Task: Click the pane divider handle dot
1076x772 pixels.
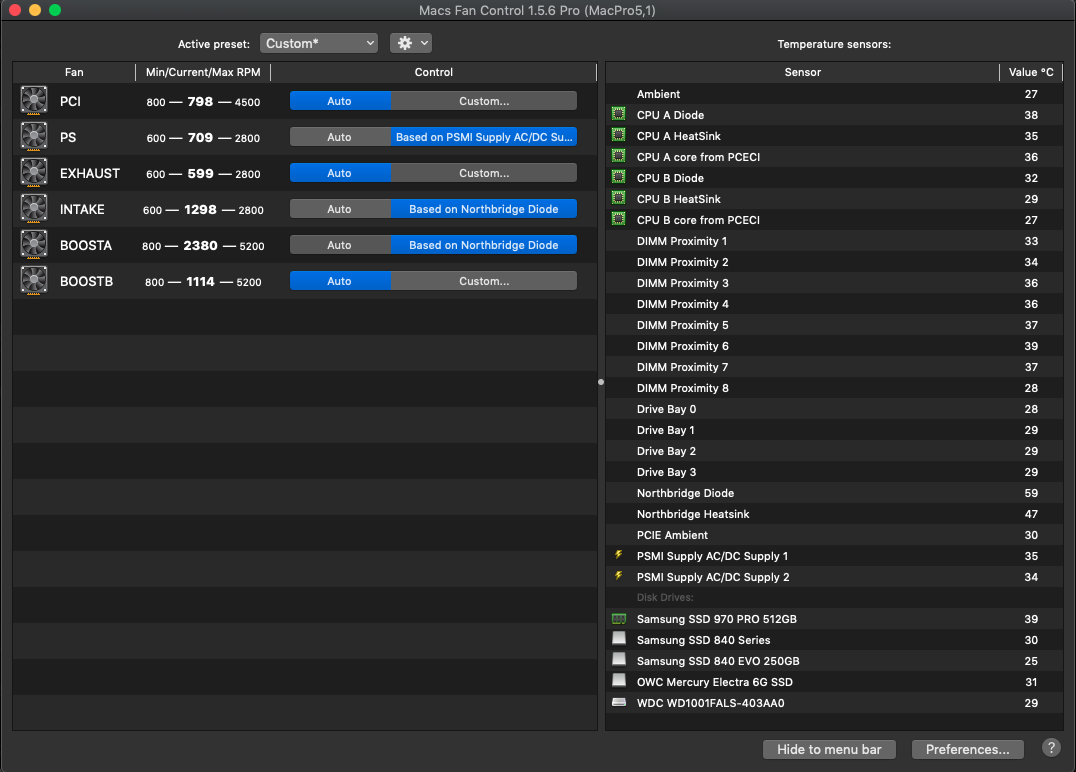Action: tap(601, 382)
